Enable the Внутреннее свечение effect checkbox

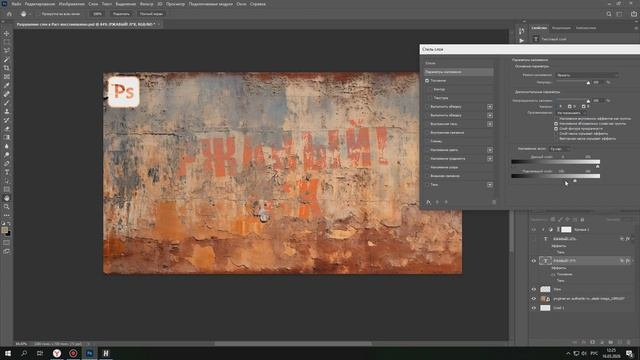click(x=427, y=133)
